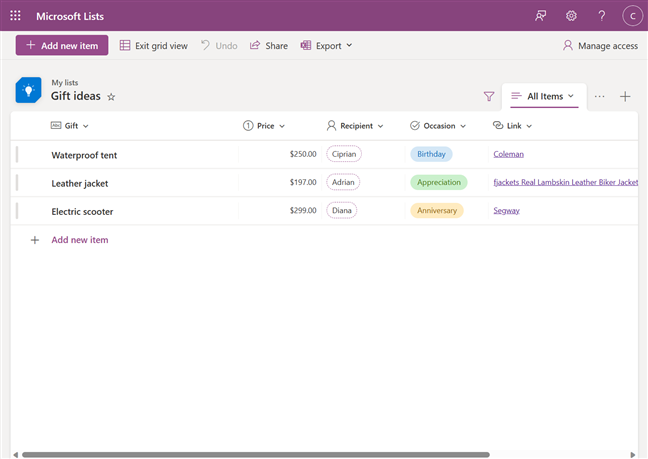Click the Birthday occasion colored pill
This screenshot has height=459, width=648.
431,155
